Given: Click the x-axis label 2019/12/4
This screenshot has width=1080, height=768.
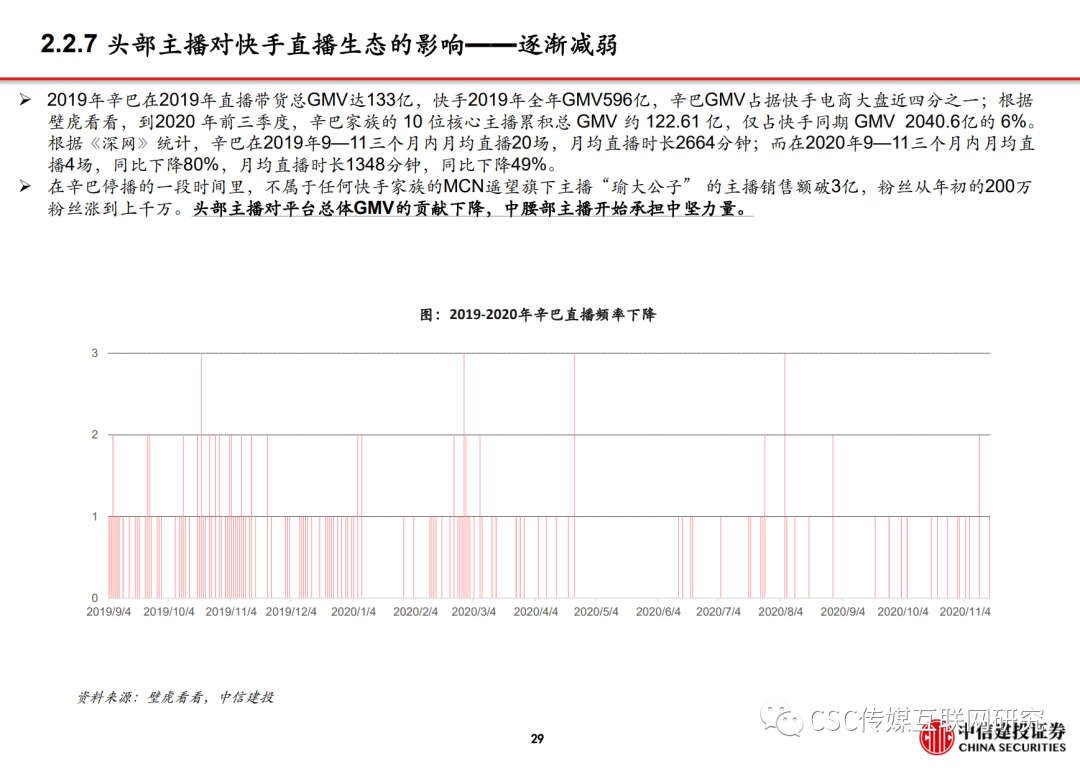Looking at the screenshot, I should [291, 612].
